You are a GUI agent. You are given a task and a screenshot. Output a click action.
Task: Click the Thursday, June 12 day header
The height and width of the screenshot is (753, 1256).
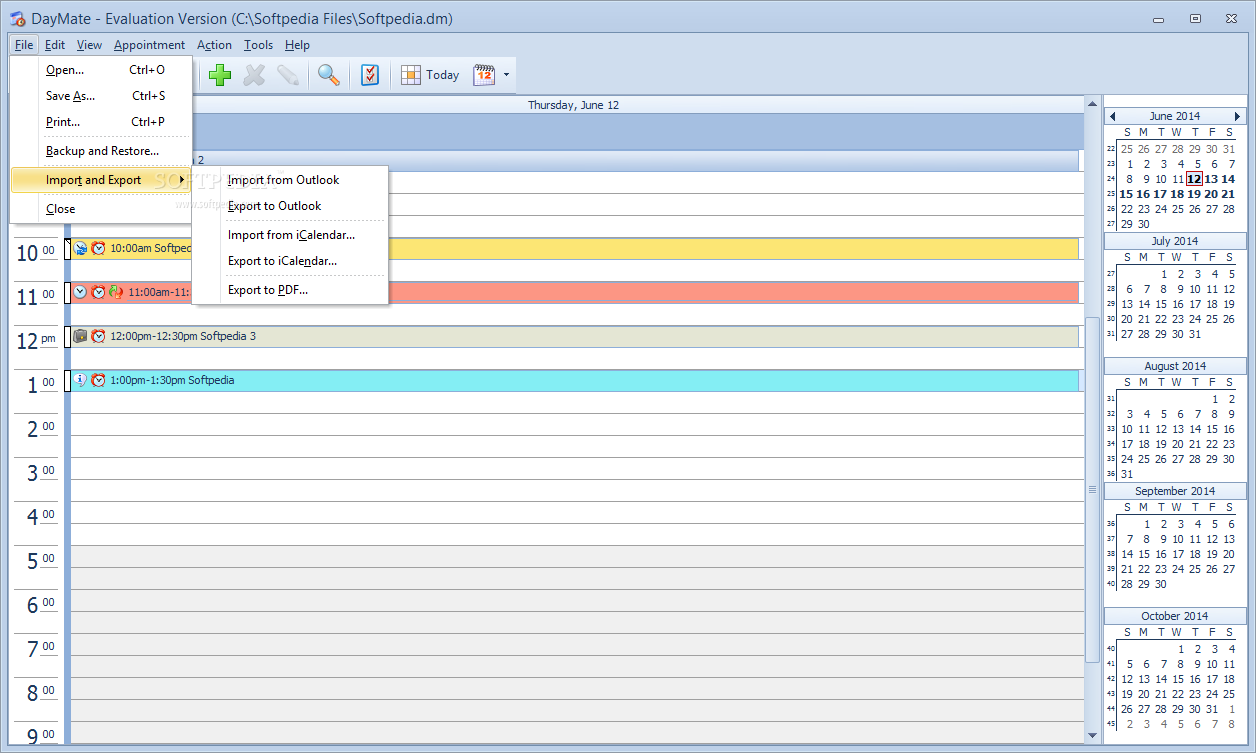tap(573, 105)
